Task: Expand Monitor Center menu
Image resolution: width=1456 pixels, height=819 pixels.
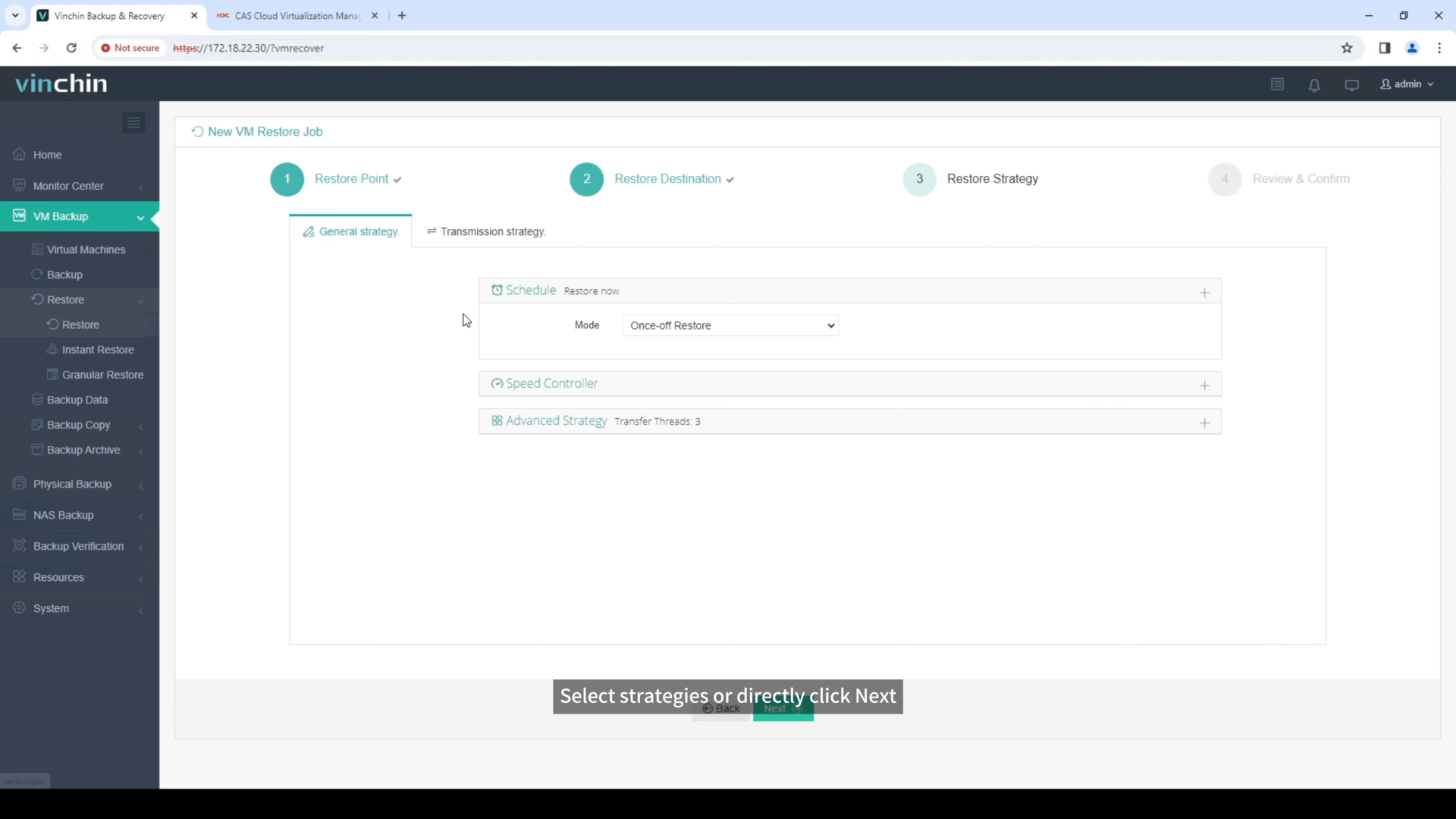Action: (80, 186)
